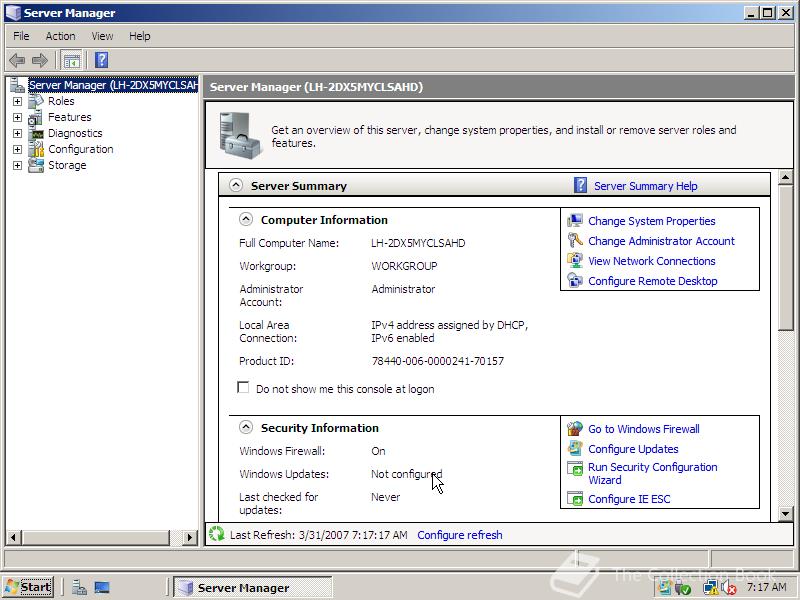Collapse the Server Summary section
800x600 pixels.
tap(236, 185)
